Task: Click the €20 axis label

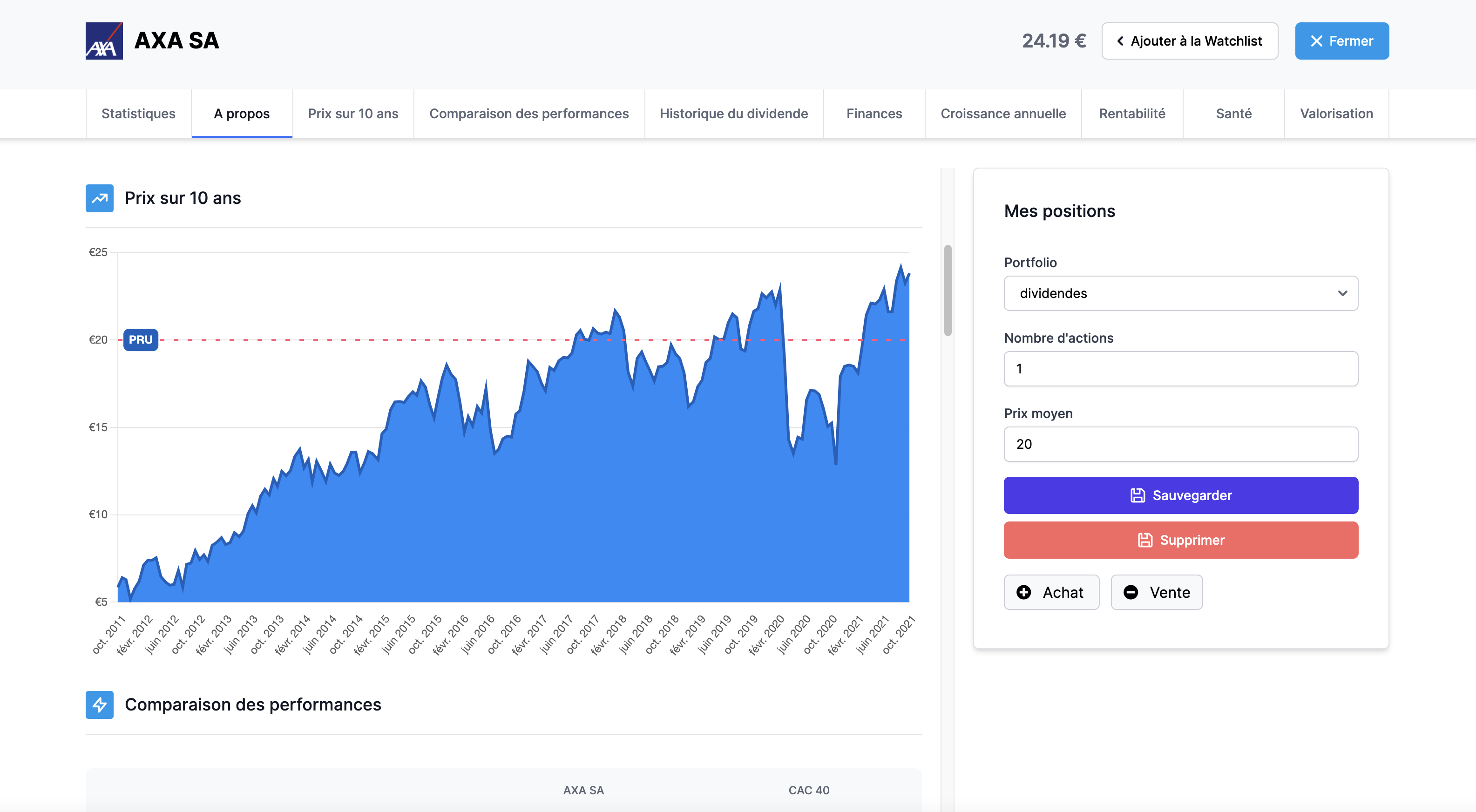Action: (98, 340)
